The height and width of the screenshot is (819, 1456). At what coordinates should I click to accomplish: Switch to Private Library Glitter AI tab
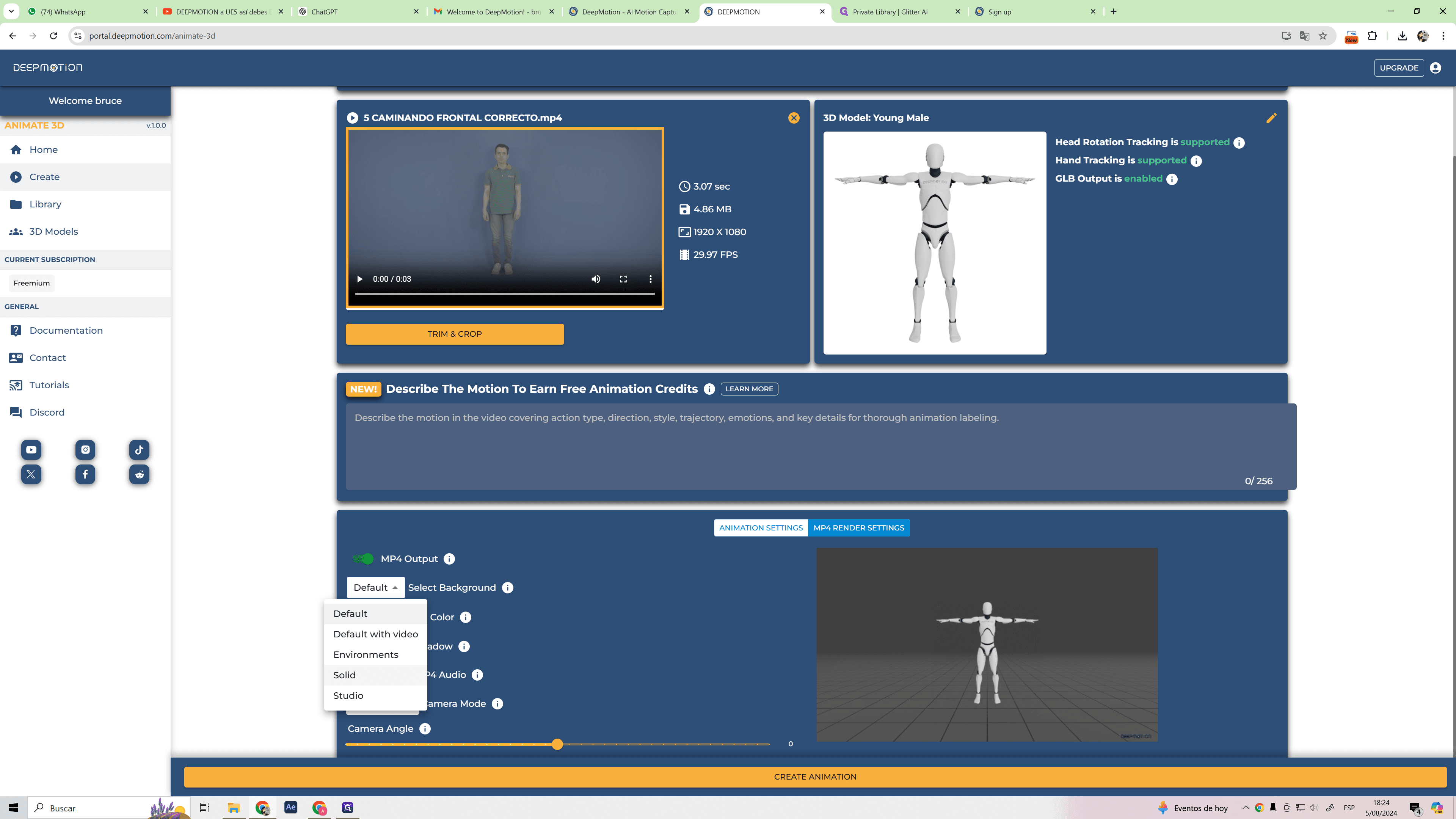[901, 11]
